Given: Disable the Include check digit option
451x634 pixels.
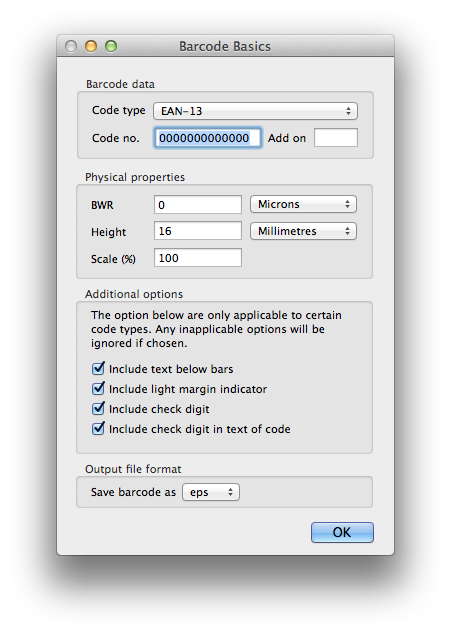Looking at the screenshot, I should coord(98,408).
